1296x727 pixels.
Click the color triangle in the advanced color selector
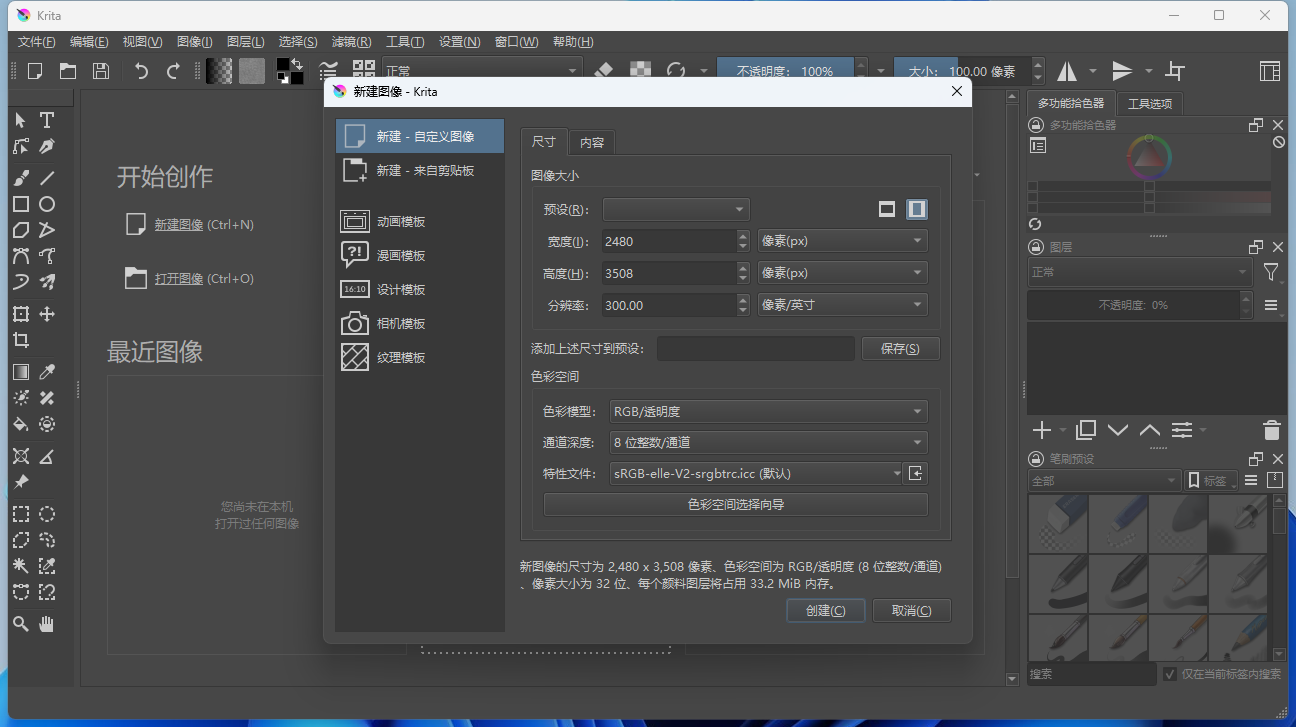coord(1148,160)
